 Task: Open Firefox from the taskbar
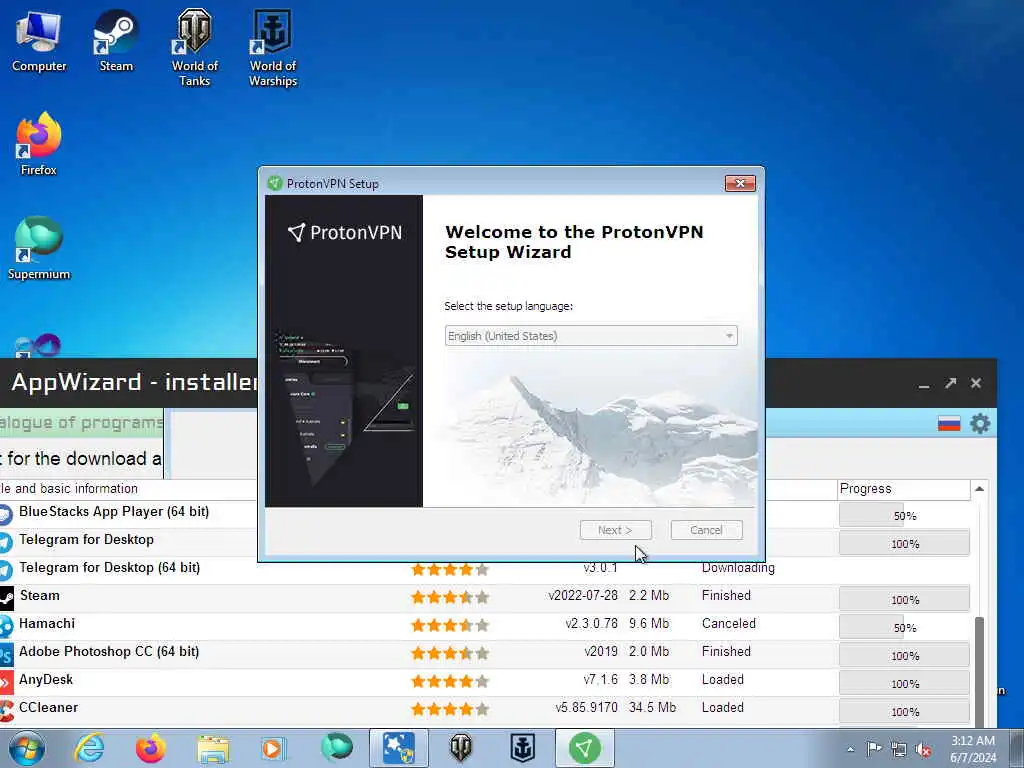[150, 748]
